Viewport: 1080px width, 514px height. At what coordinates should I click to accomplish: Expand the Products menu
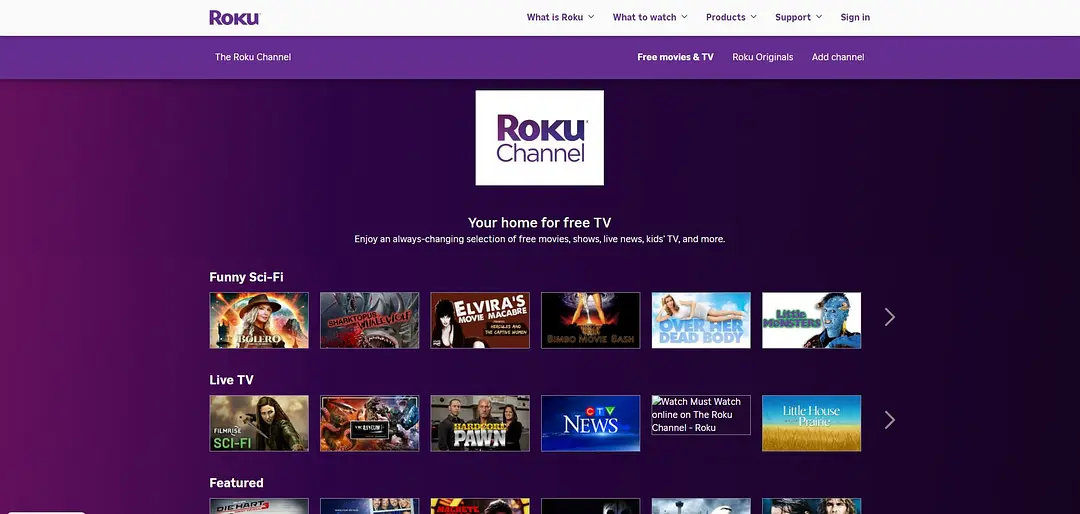click(x=731, y=17)
